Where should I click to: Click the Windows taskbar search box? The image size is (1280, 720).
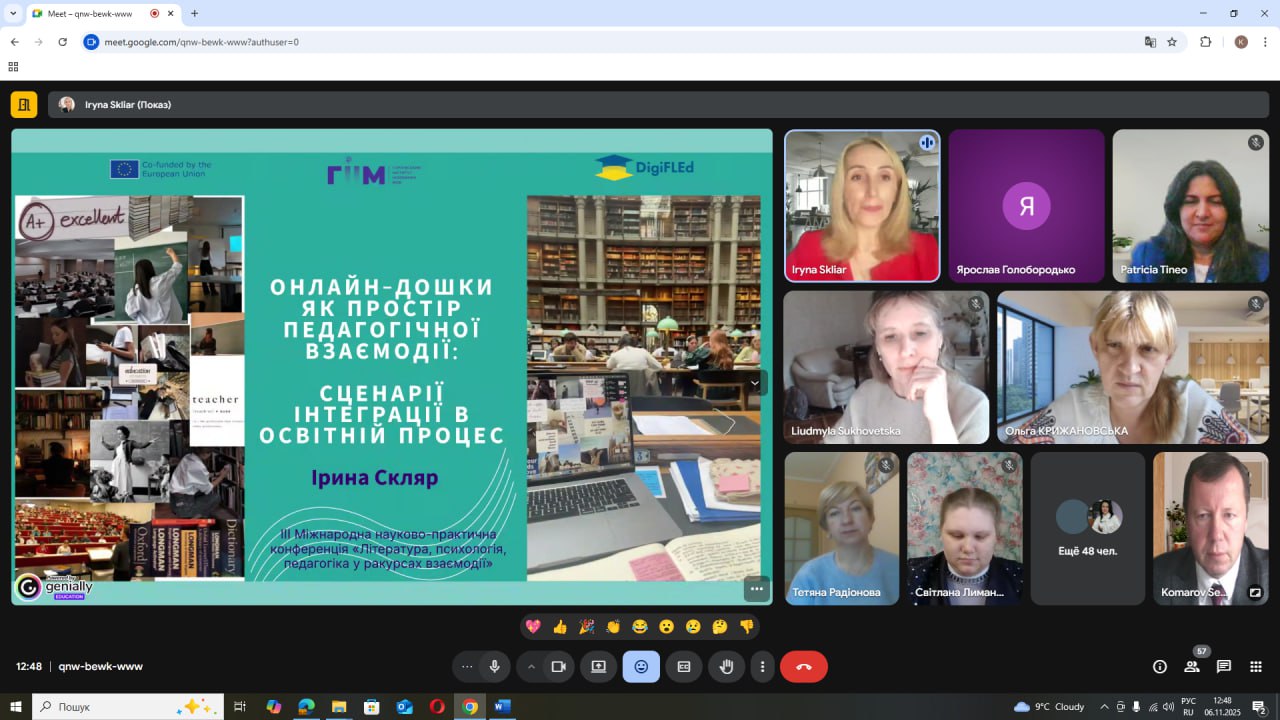click(x=115, y=707)
